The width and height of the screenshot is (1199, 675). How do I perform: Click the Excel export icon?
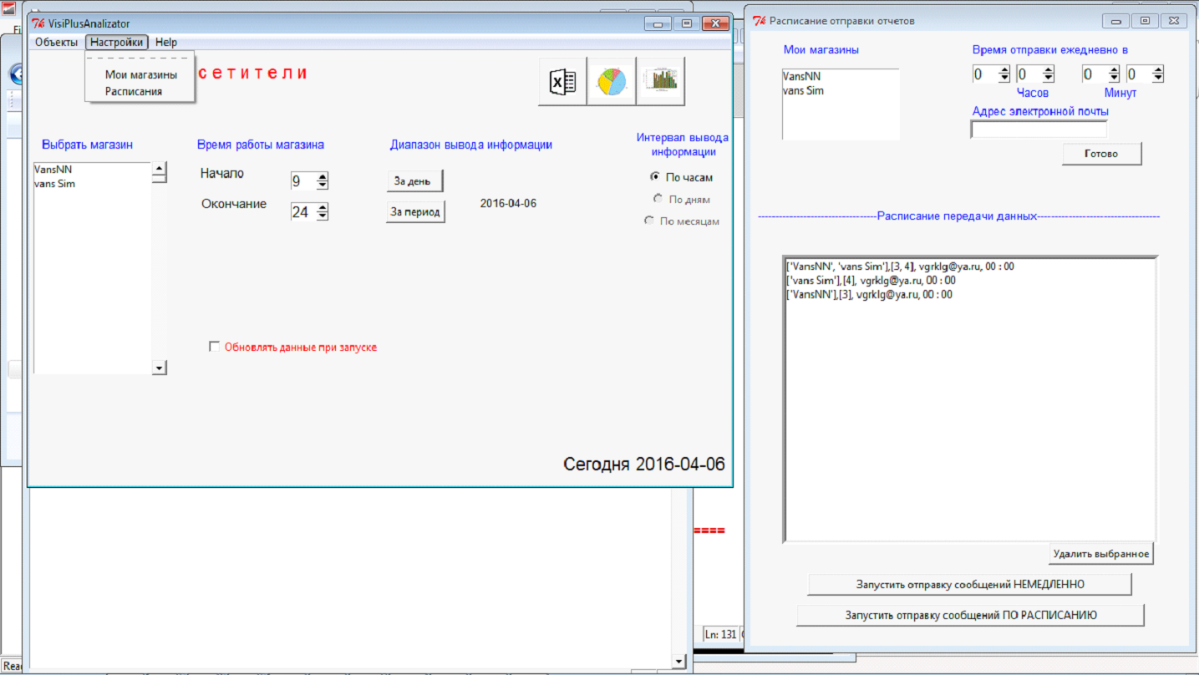563,82
